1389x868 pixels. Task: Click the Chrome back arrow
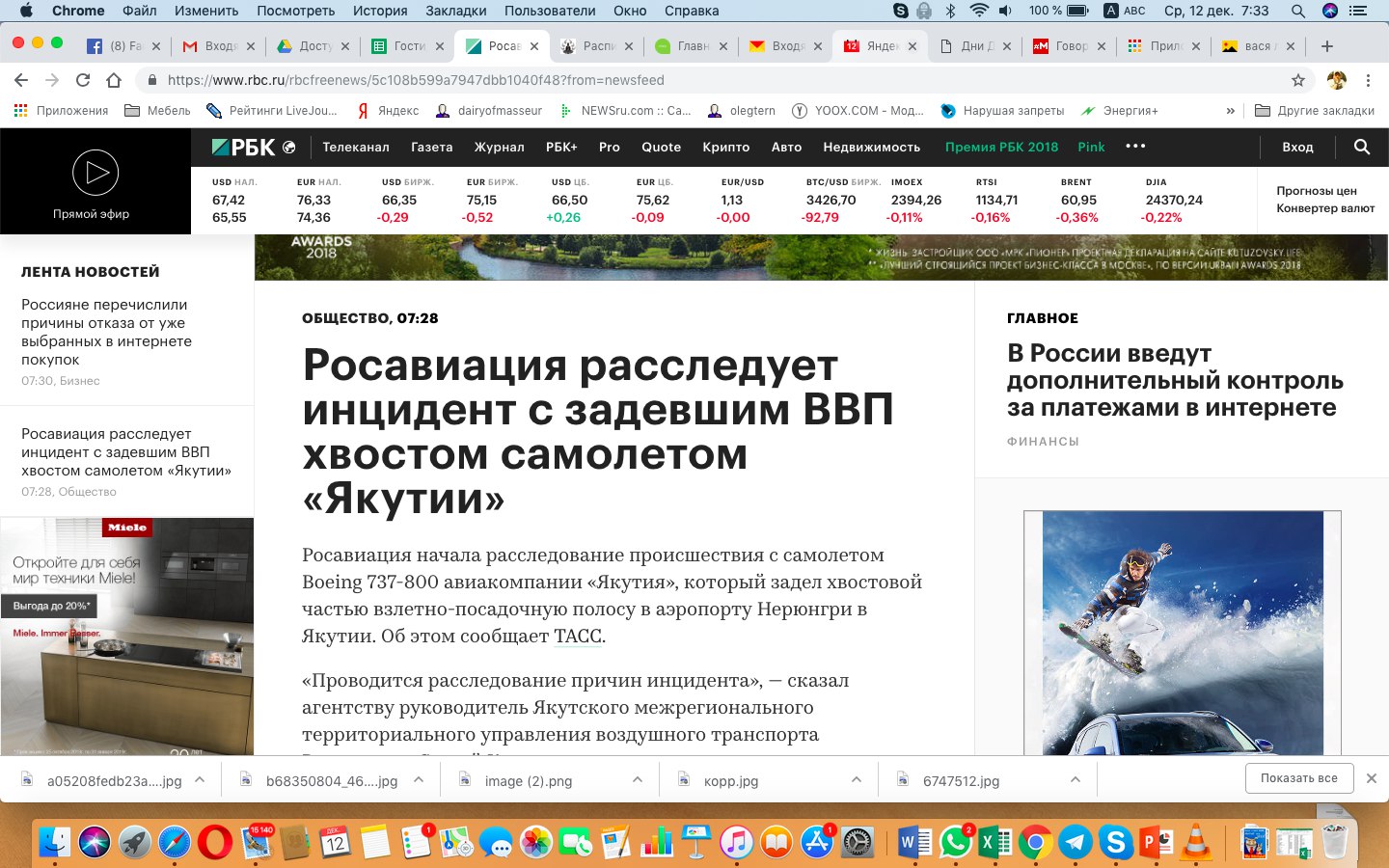point(21,80)
